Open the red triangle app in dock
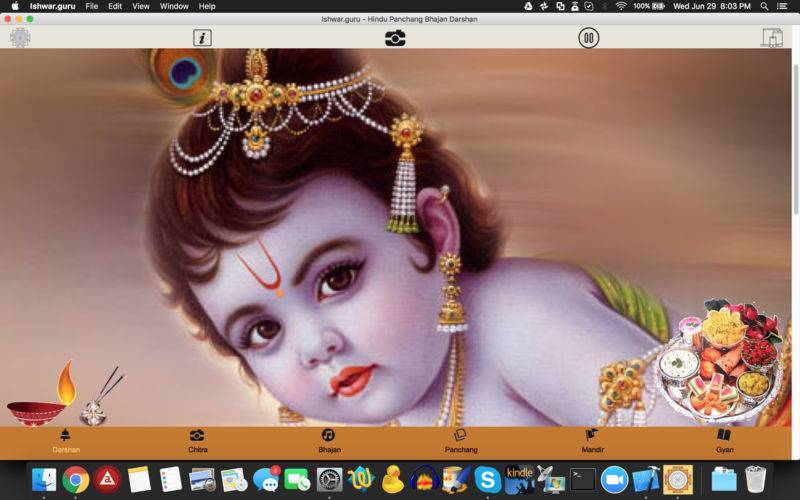The height and width of the screenshot is (500, 800). pyautogui.click(x=107, y=480)
